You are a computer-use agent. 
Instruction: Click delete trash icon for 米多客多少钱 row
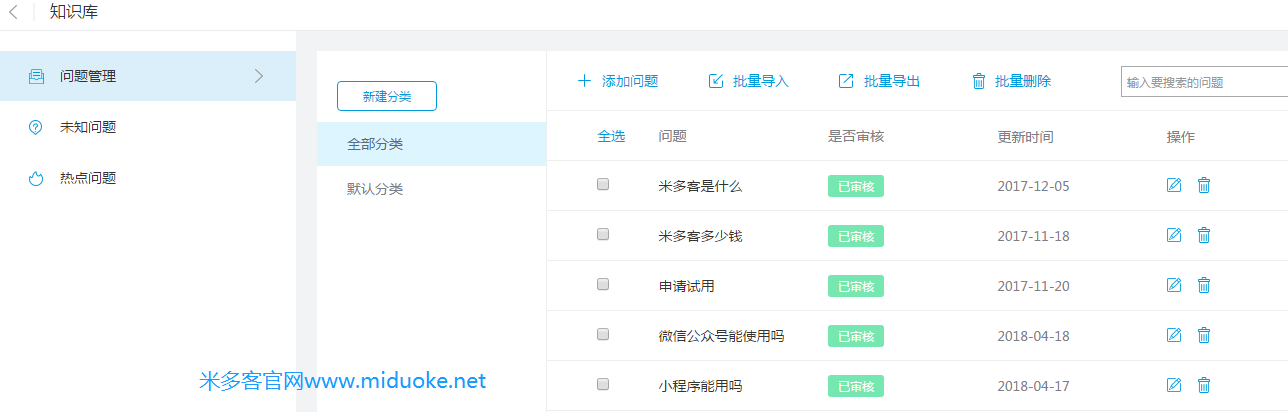coord(1204,235)
